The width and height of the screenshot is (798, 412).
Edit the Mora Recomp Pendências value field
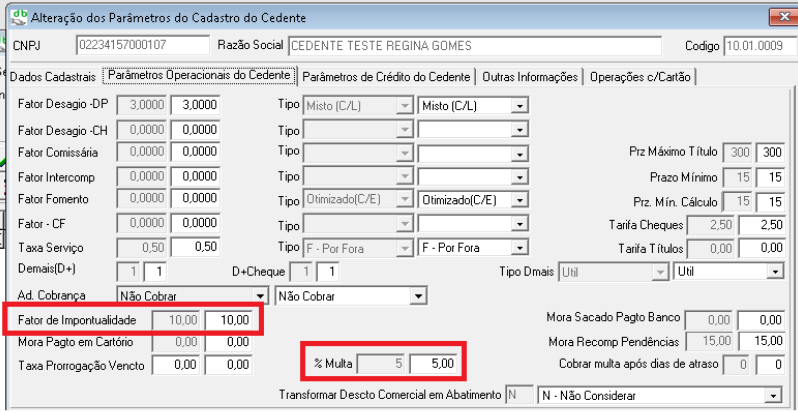766,342
